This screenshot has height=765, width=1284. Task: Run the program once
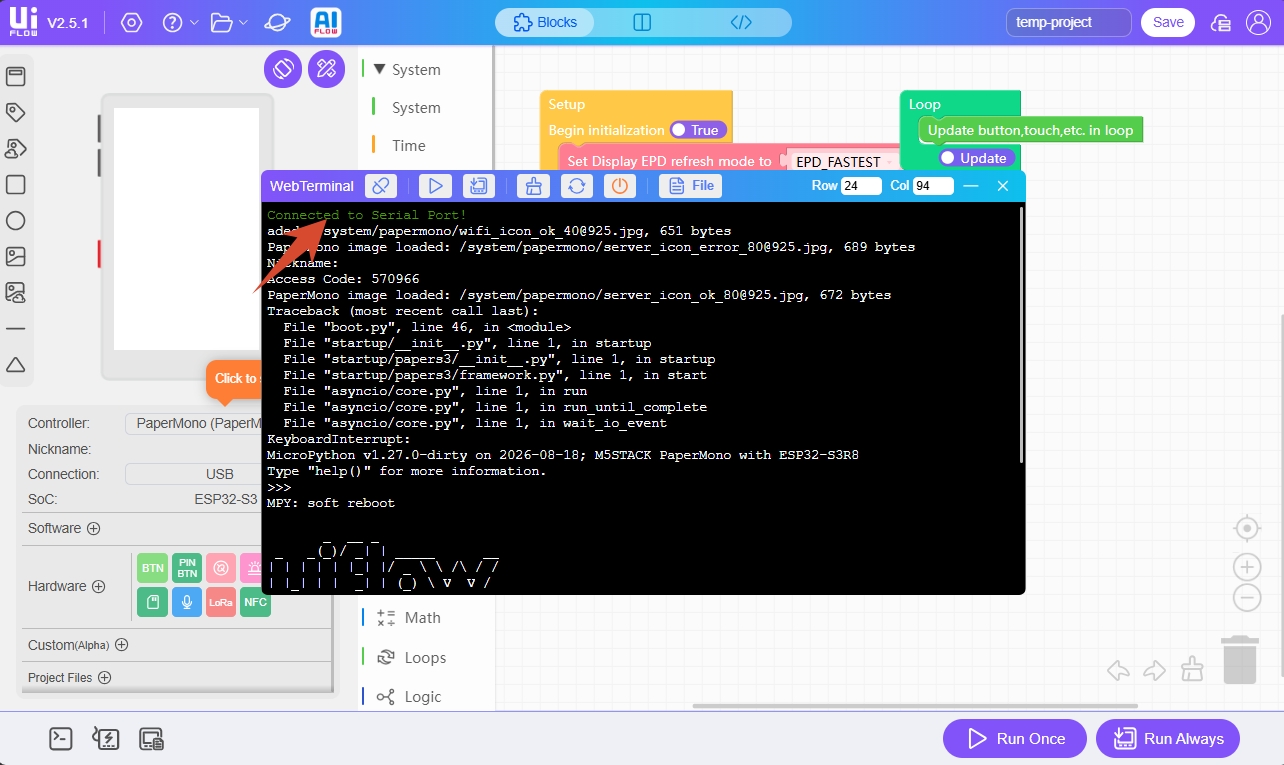tap(1015, 739)
